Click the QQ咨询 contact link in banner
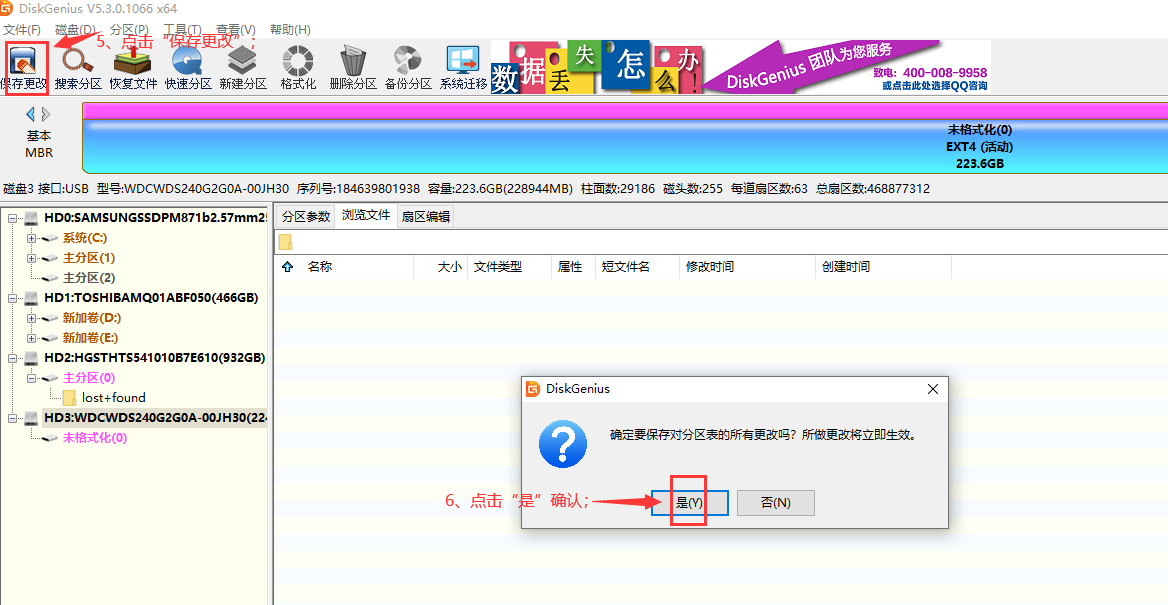 935,86
